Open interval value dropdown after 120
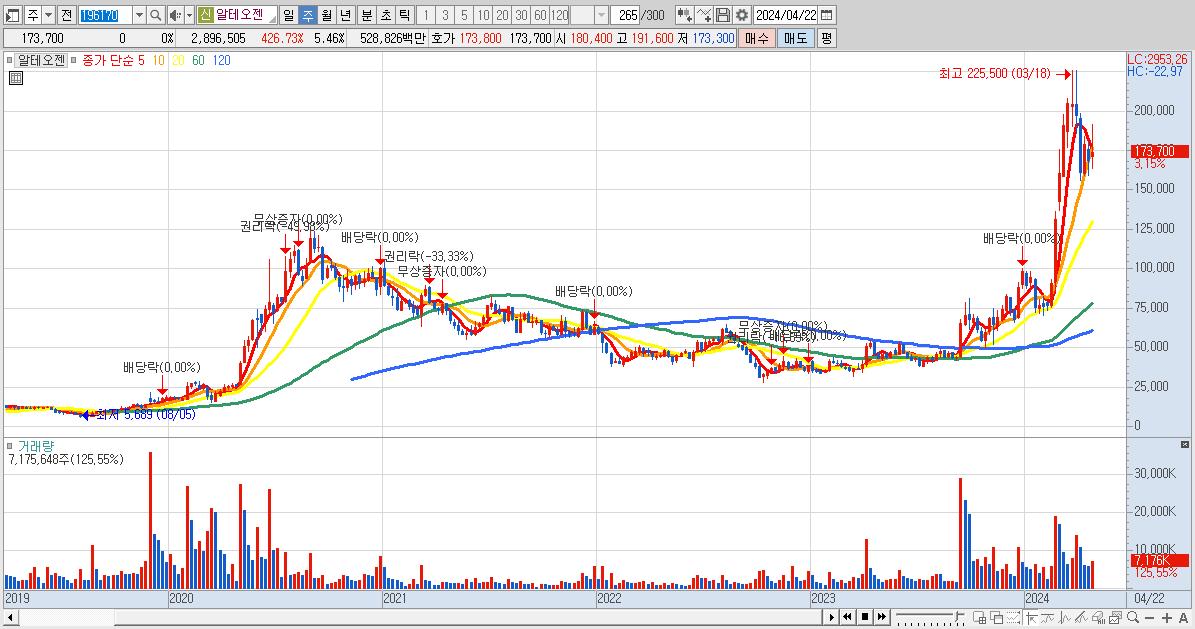 601,14
